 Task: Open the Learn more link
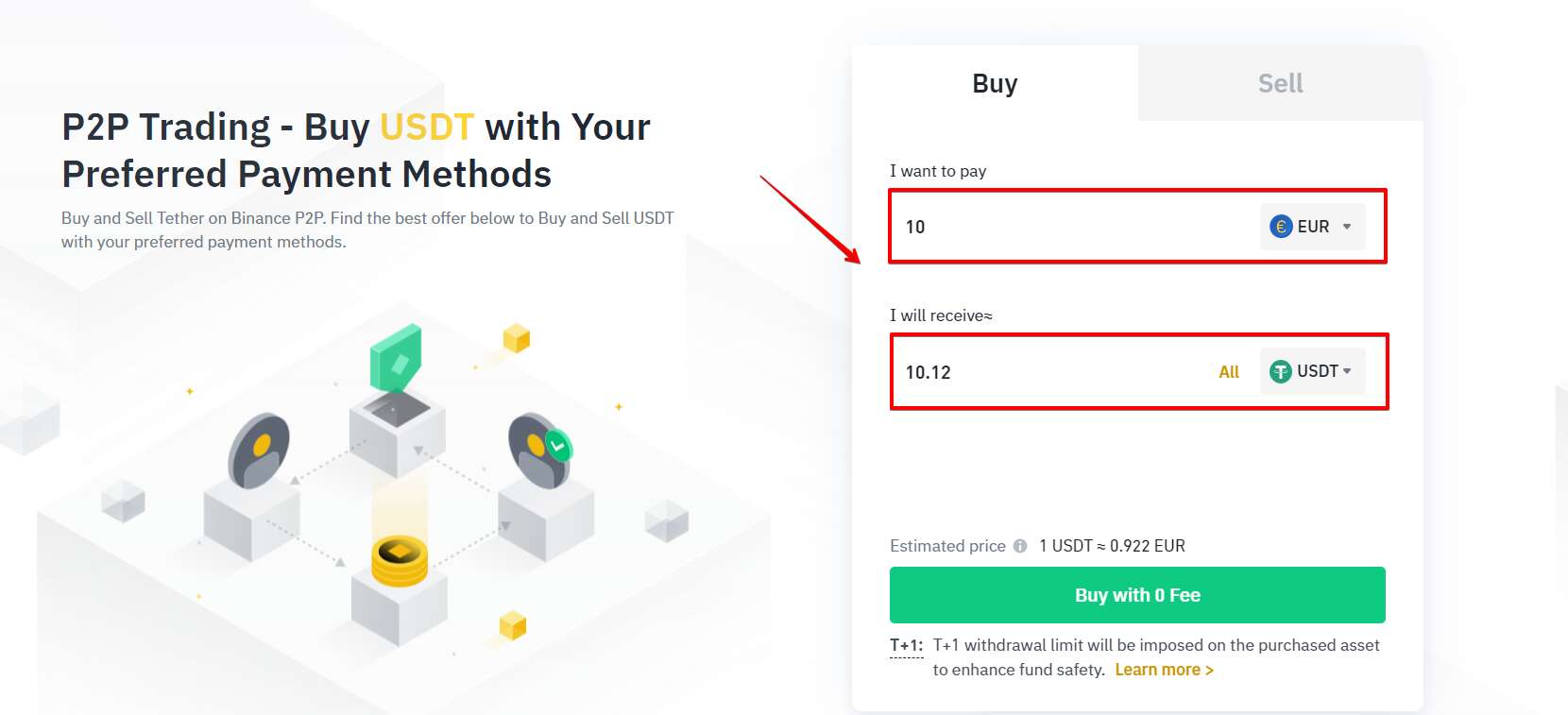point(1164,670)
